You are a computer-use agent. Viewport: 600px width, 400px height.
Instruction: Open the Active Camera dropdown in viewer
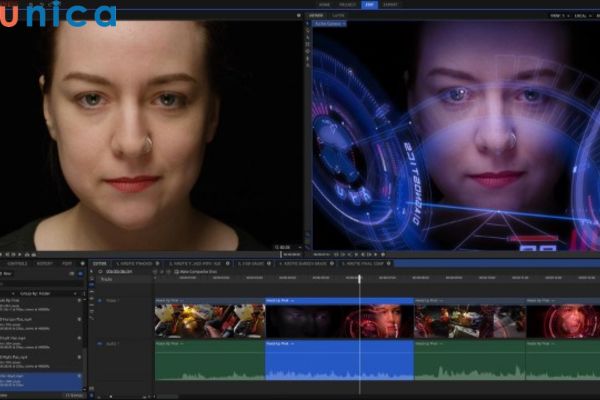pos(328,24)
